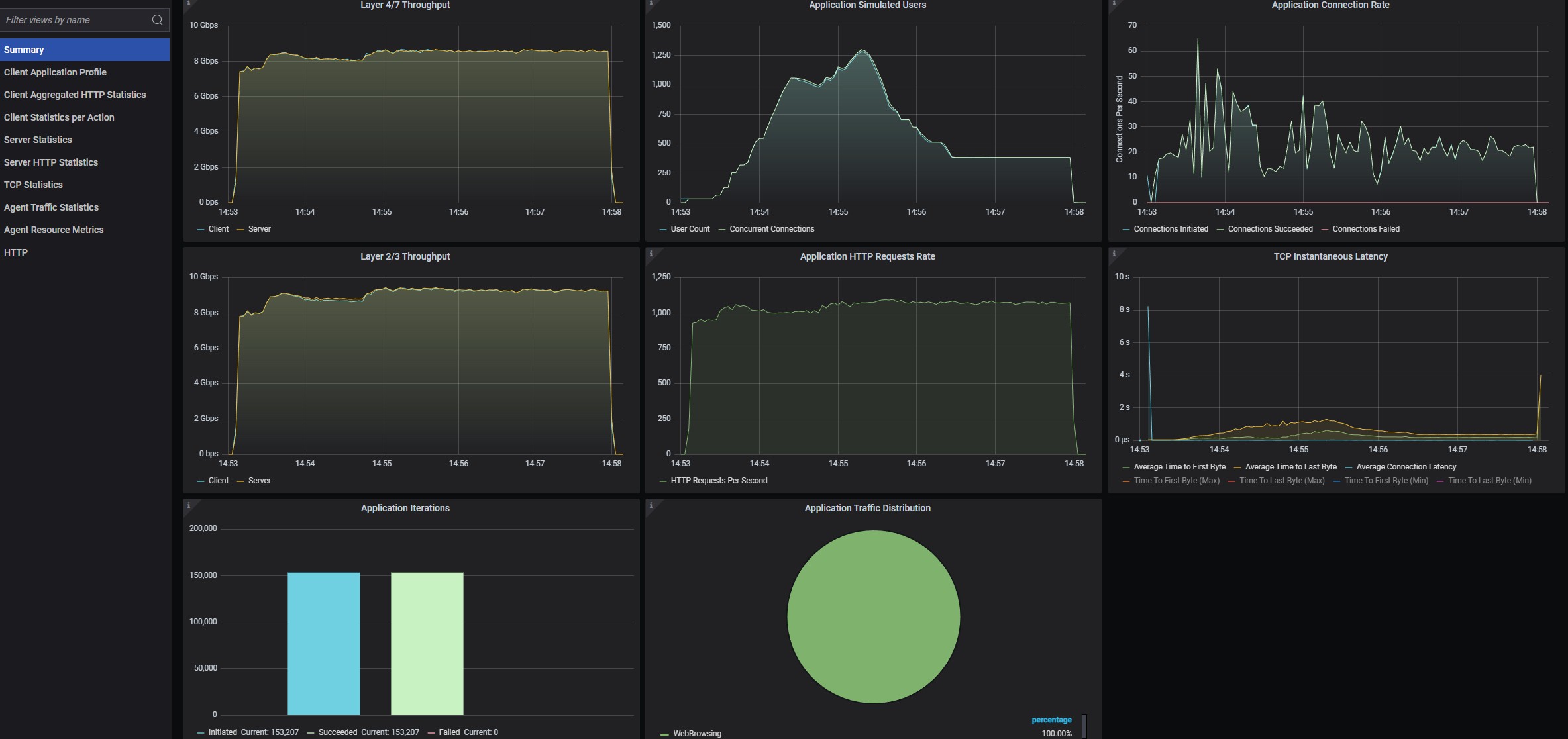Click the info icon on the Application Connection Rate panel

[1114, 3]
